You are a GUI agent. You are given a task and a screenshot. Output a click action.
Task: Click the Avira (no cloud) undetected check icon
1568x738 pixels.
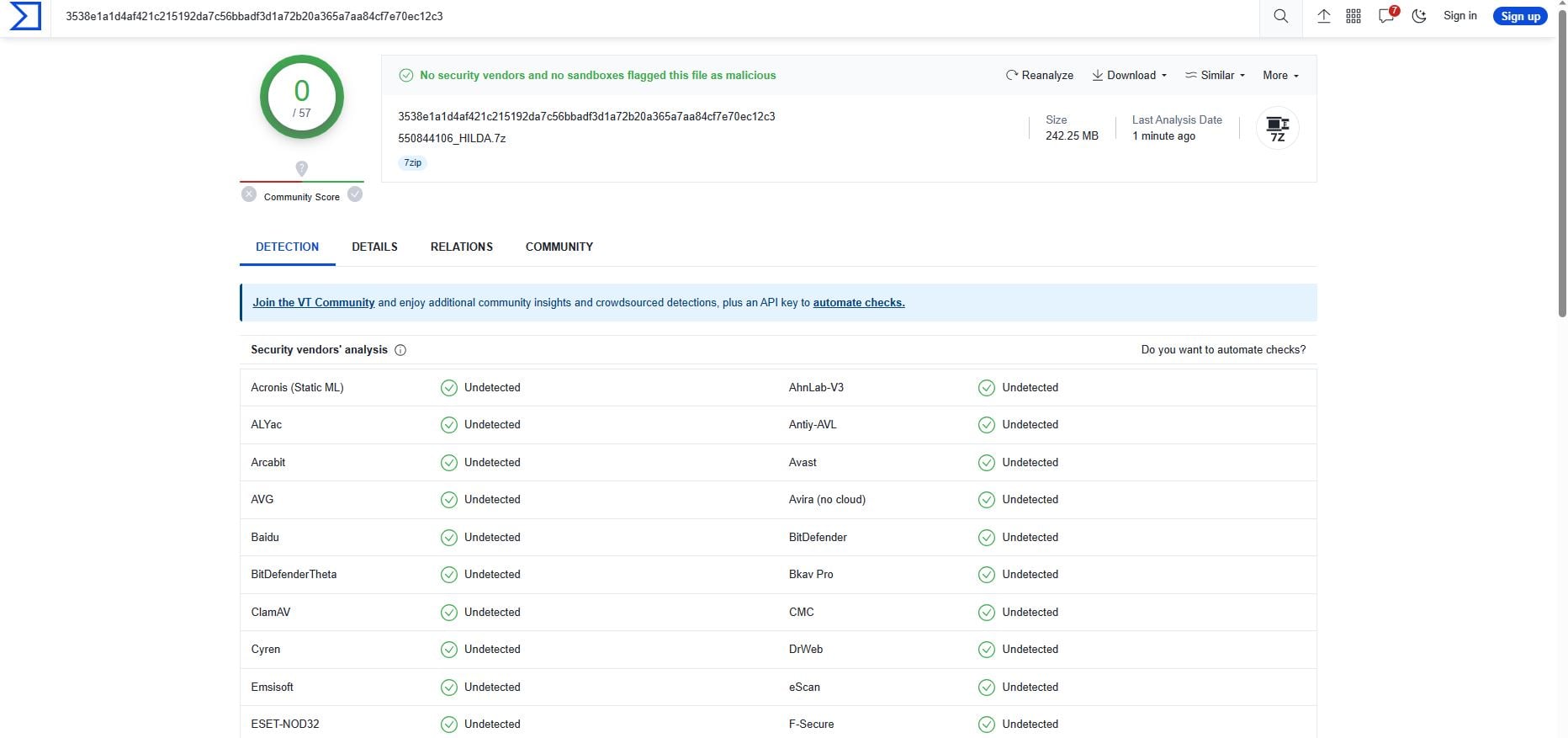coord(987,500)
